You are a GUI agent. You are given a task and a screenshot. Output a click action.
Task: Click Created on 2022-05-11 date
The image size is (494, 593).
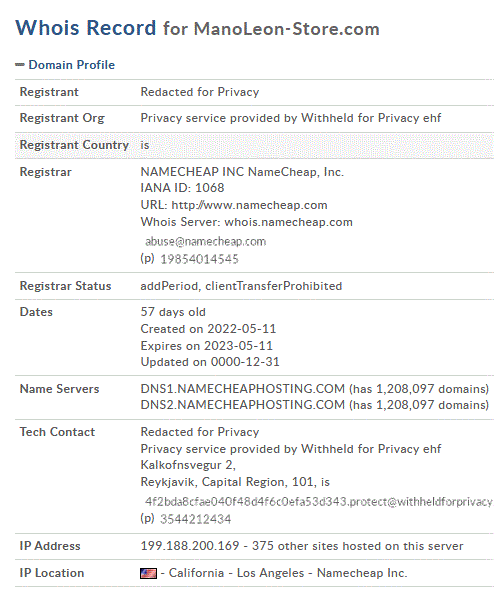208,329
